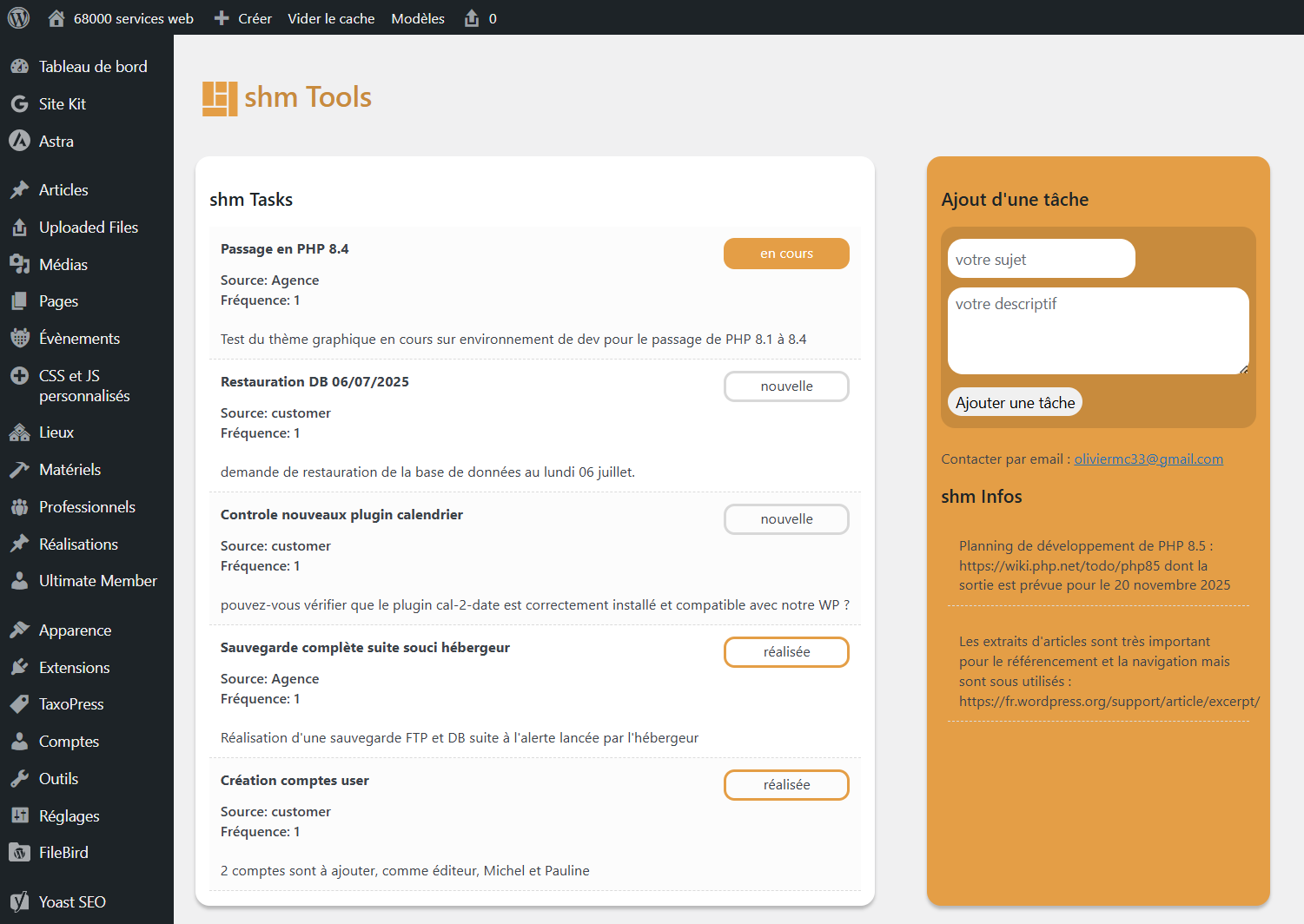Image resolution: width=1304 pixels, height=924 pixels.
Task: Click the oliviermc33@gmail.com email link
Action: coord(1148,459)
